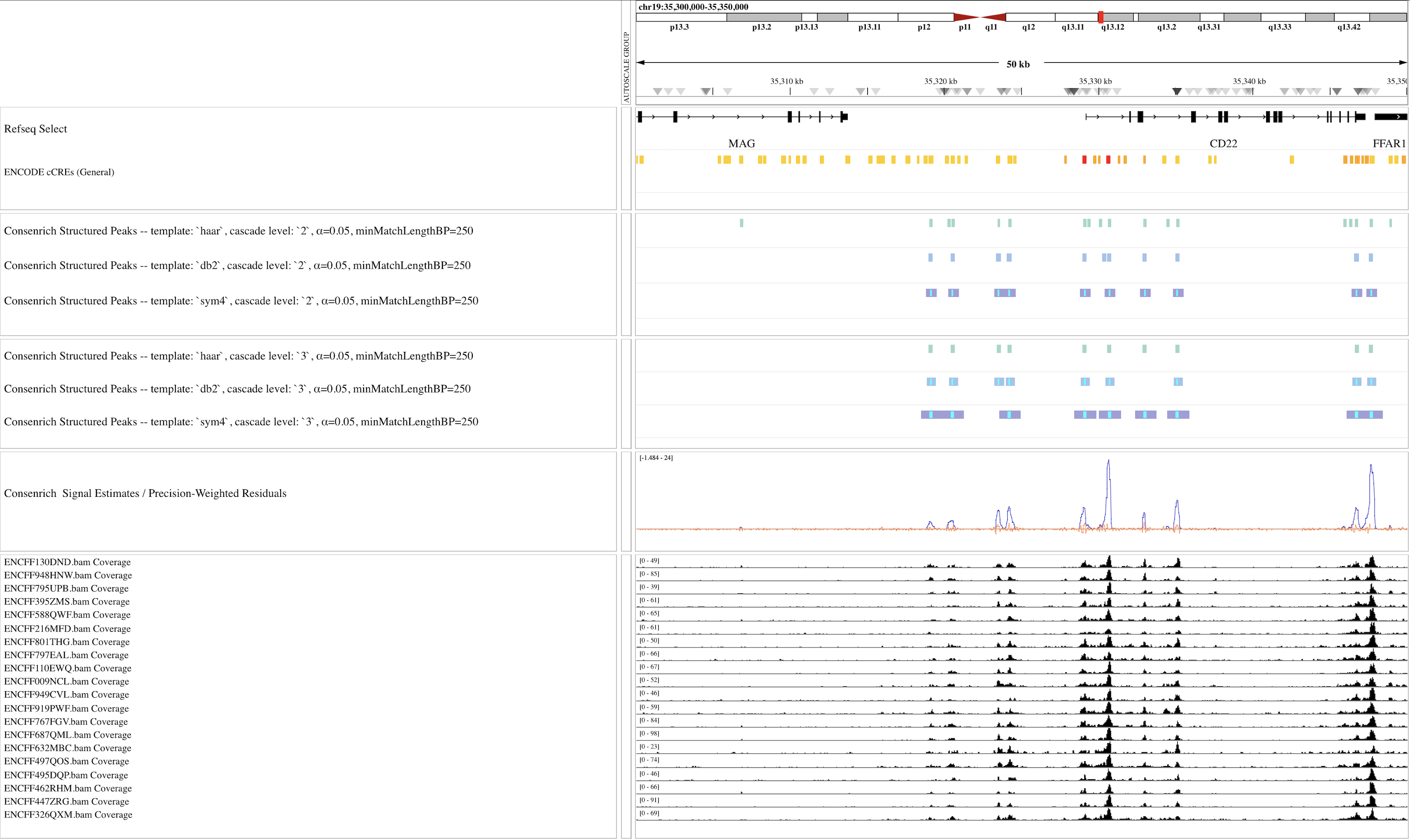
Task: Click the leftmost red cCRE element
Action: [1084, 159]
